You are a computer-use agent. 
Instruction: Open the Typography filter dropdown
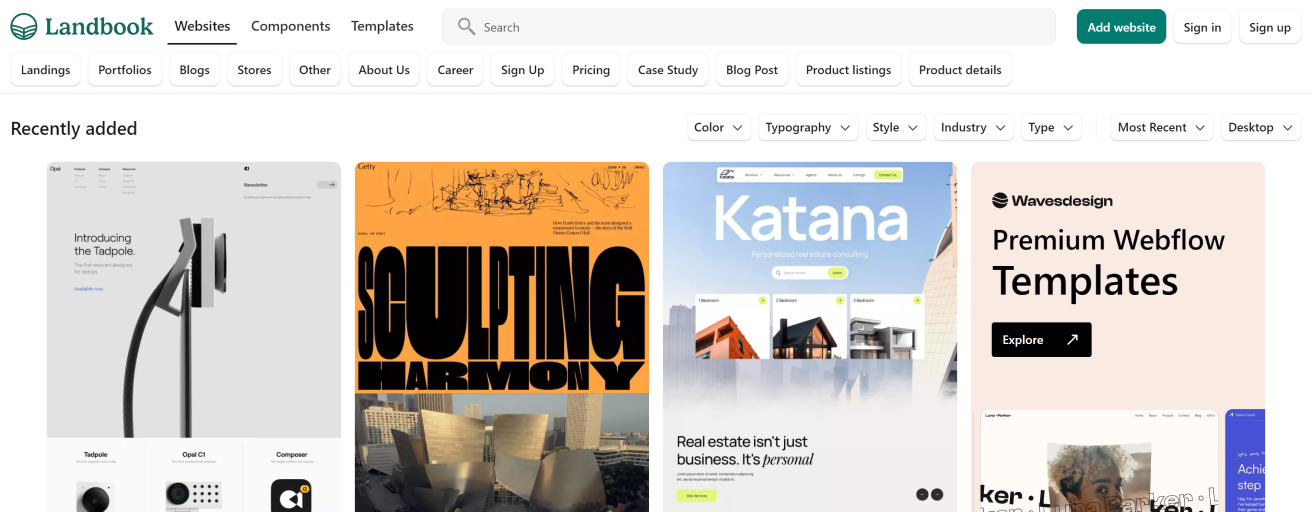(x=808, y=127)
